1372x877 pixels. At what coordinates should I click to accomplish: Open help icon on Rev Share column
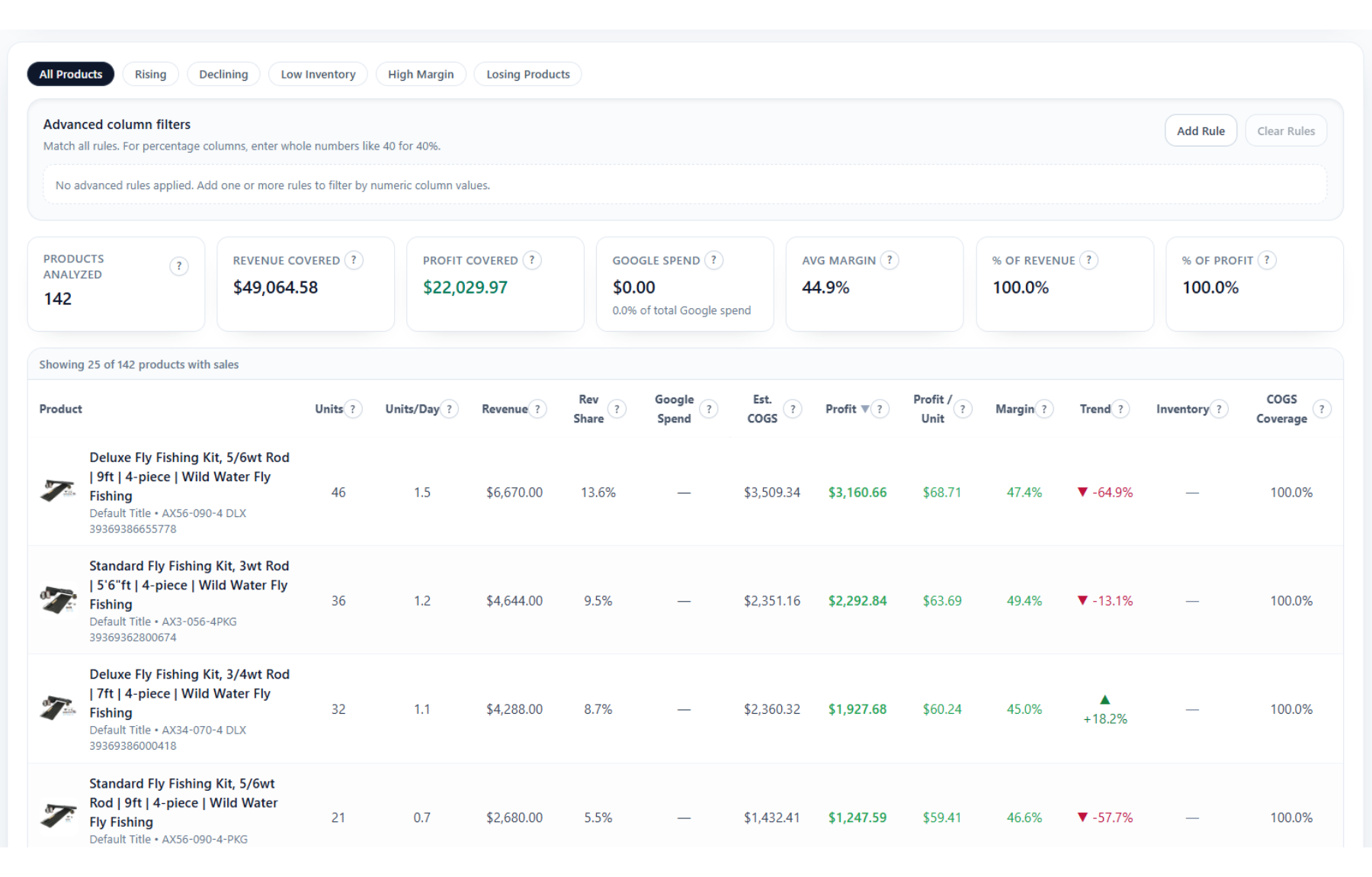click(617, 409)
